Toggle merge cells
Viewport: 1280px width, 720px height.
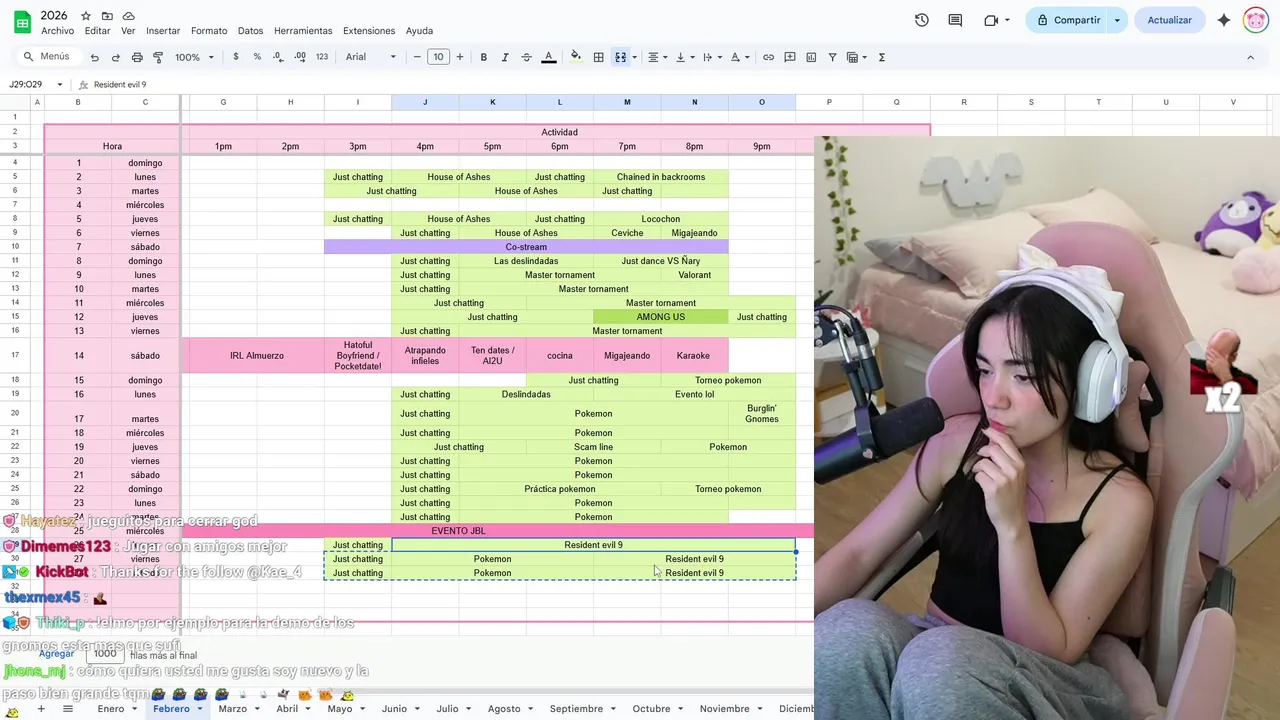[x=620, y=57]
